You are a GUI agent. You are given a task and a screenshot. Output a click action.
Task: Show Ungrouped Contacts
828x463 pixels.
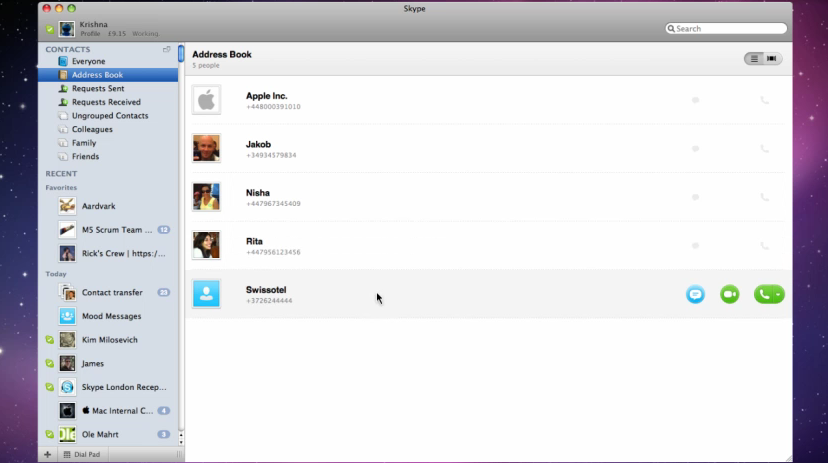108,116
